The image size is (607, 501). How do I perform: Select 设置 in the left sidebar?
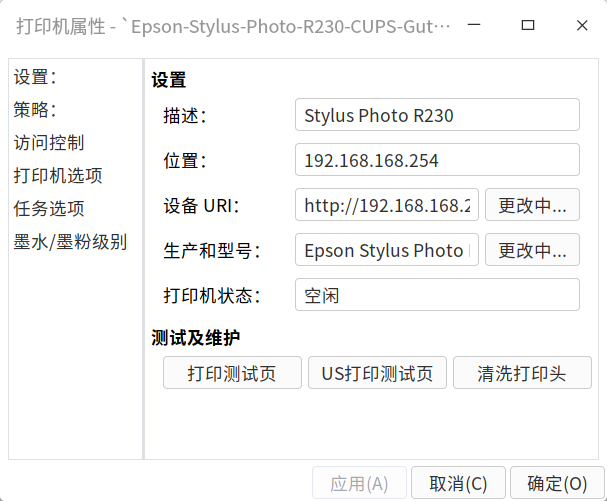[35, 77]
